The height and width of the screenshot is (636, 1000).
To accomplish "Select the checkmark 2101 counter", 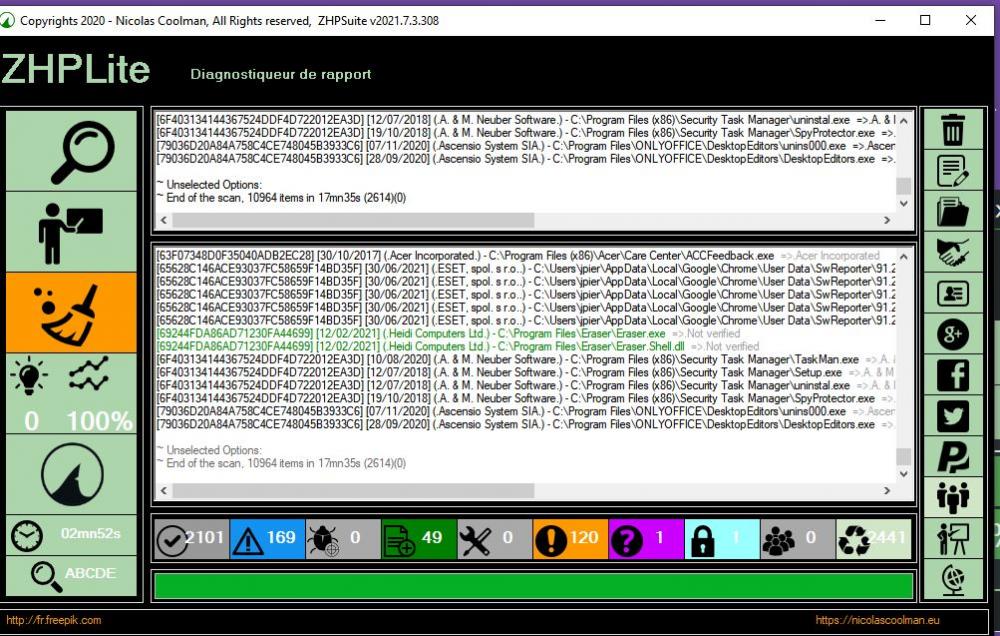I will pos(192,539).
